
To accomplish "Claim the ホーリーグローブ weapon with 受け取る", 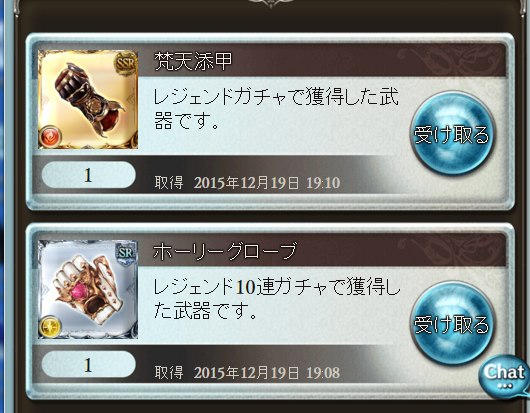I will tap(452, 323).
